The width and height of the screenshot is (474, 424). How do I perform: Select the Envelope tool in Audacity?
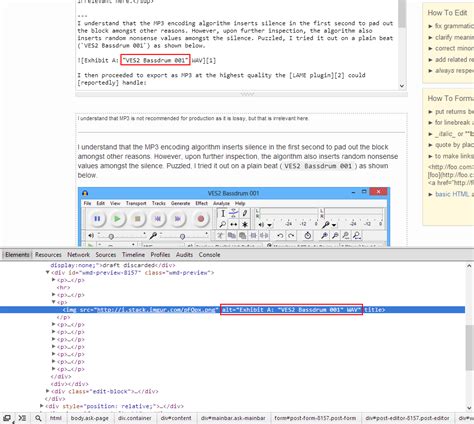[x=234, y=213]
